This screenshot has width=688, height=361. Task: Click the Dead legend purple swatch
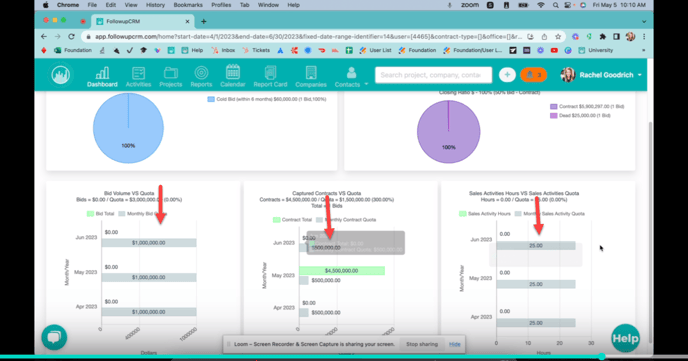click(x=554, y=116)
